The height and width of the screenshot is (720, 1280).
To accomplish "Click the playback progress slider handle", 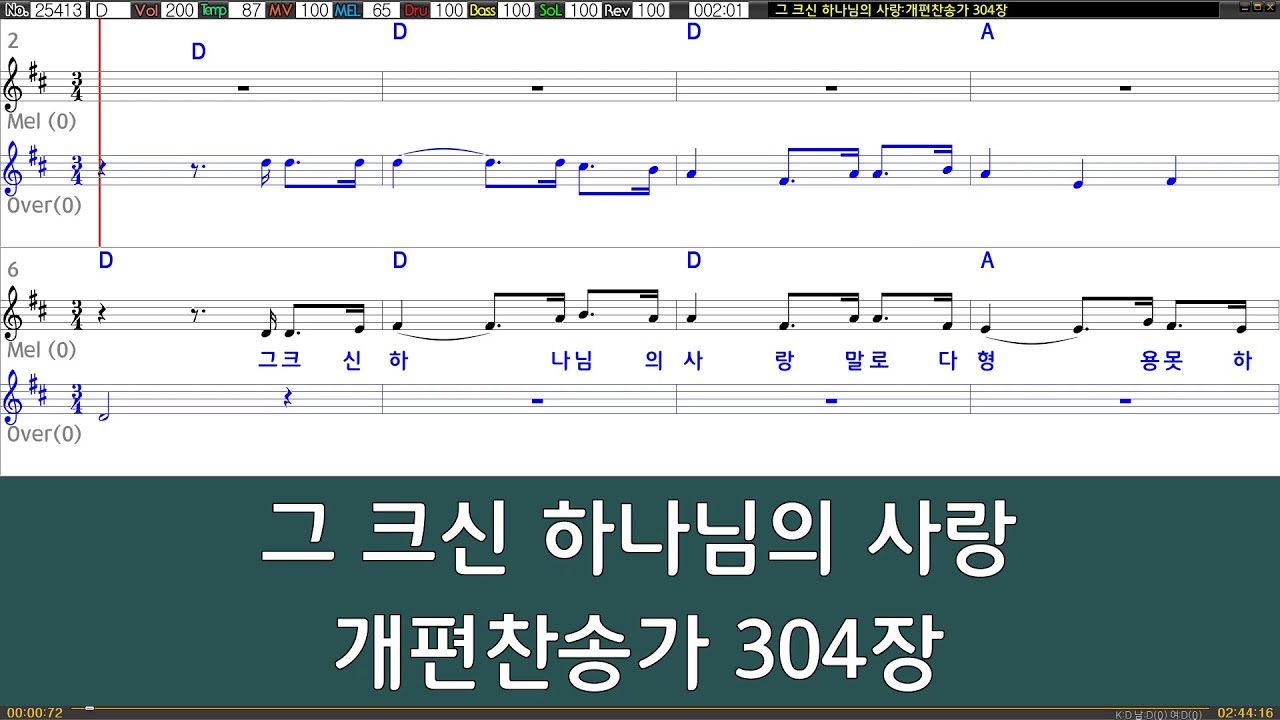I will (89, 708).
